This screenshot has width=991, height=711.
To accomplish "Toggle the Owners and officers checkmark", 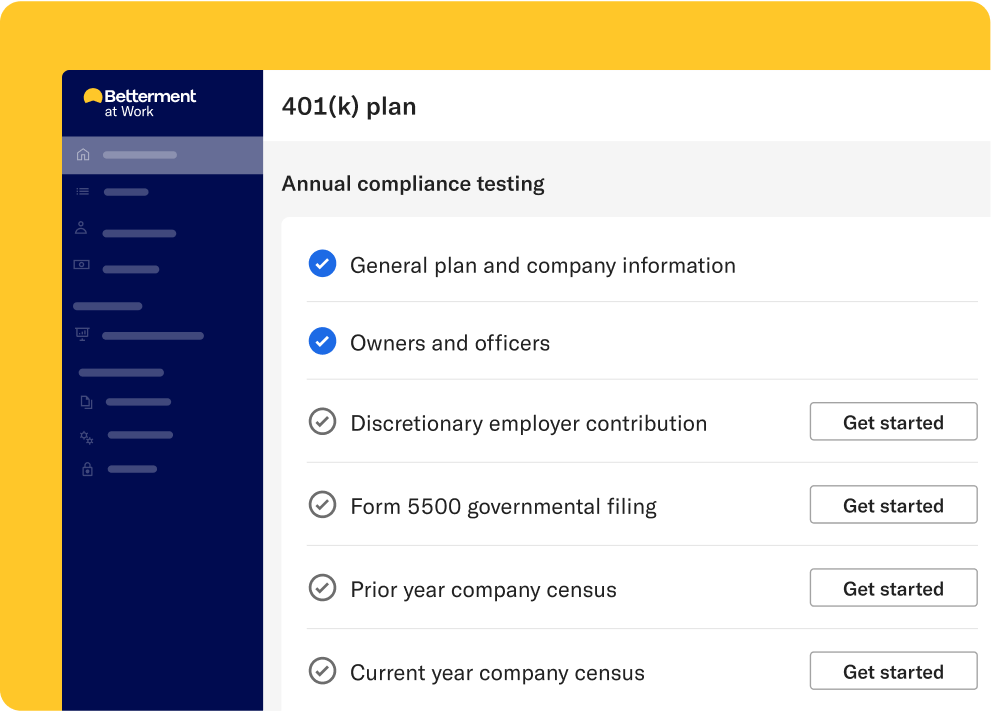I will click(x=322, y=342).
